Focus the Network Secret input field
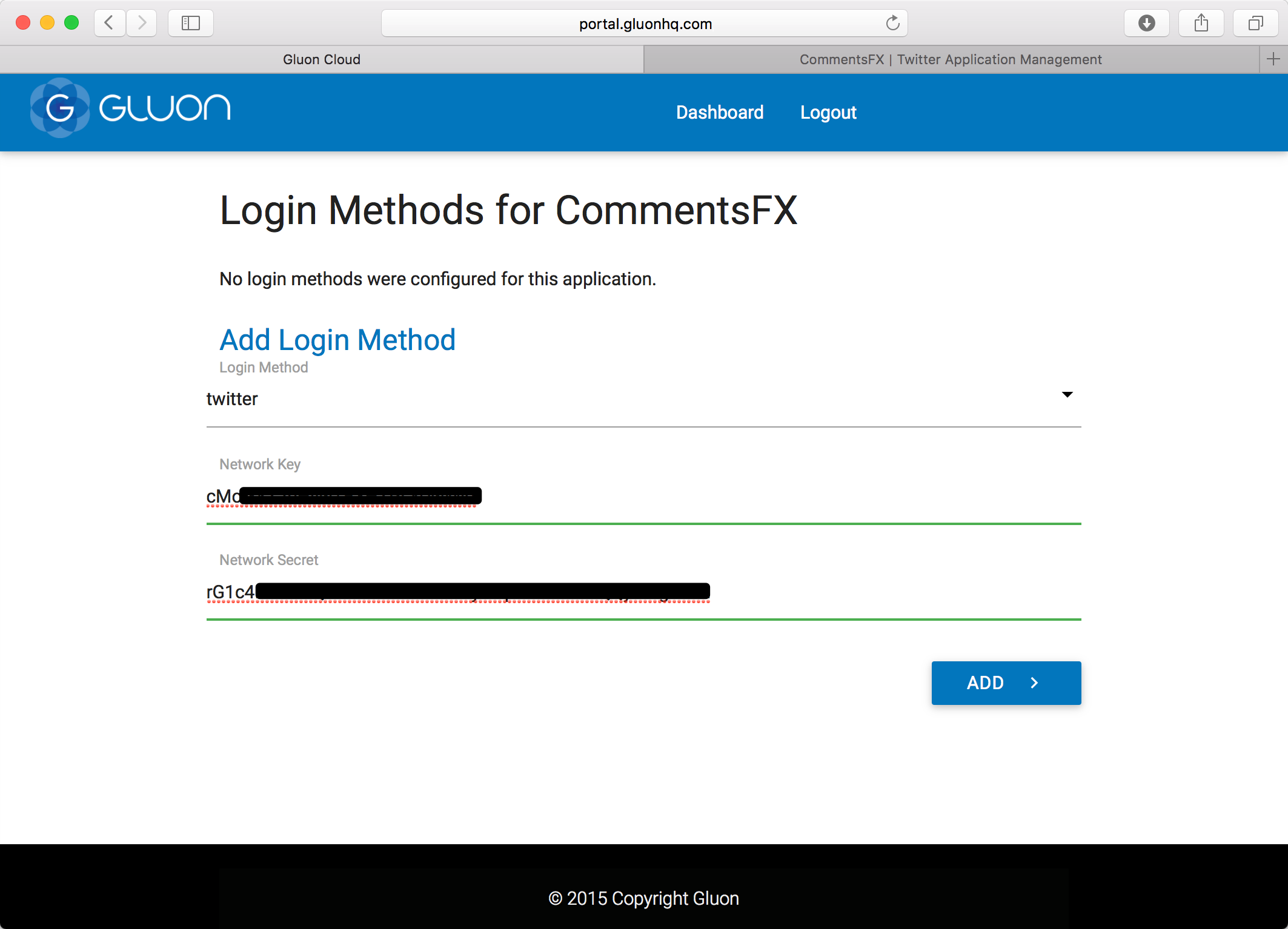1288x929 pixels. click(x=643, y=592)
